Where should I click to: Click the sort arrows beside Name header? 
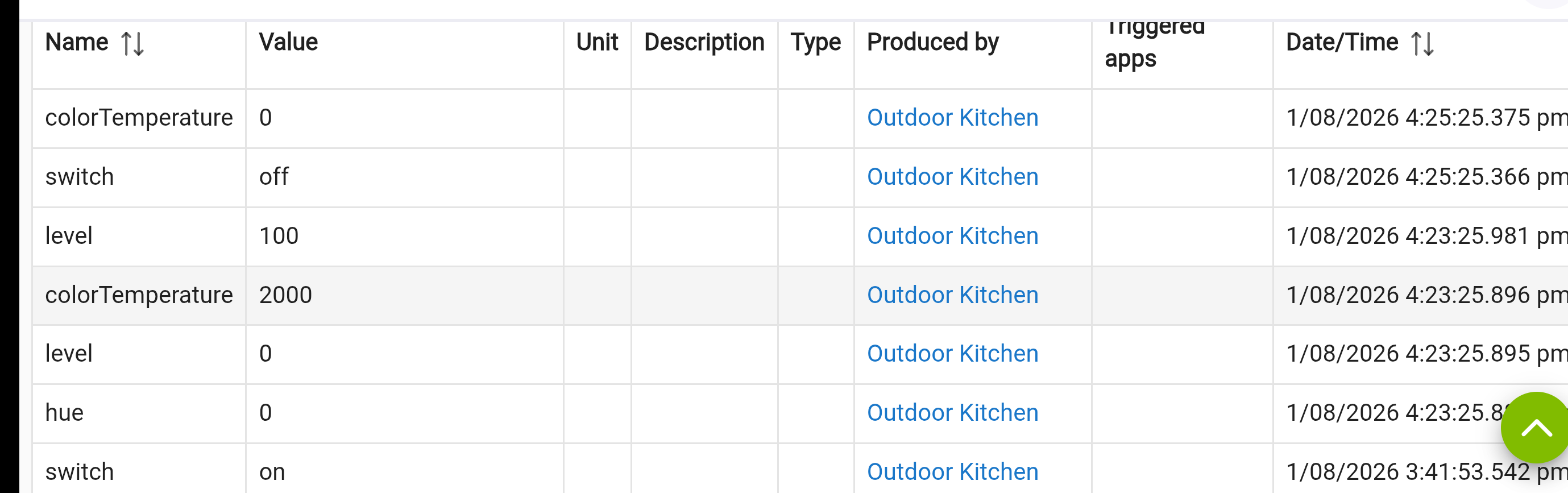[x=132, y=44]
